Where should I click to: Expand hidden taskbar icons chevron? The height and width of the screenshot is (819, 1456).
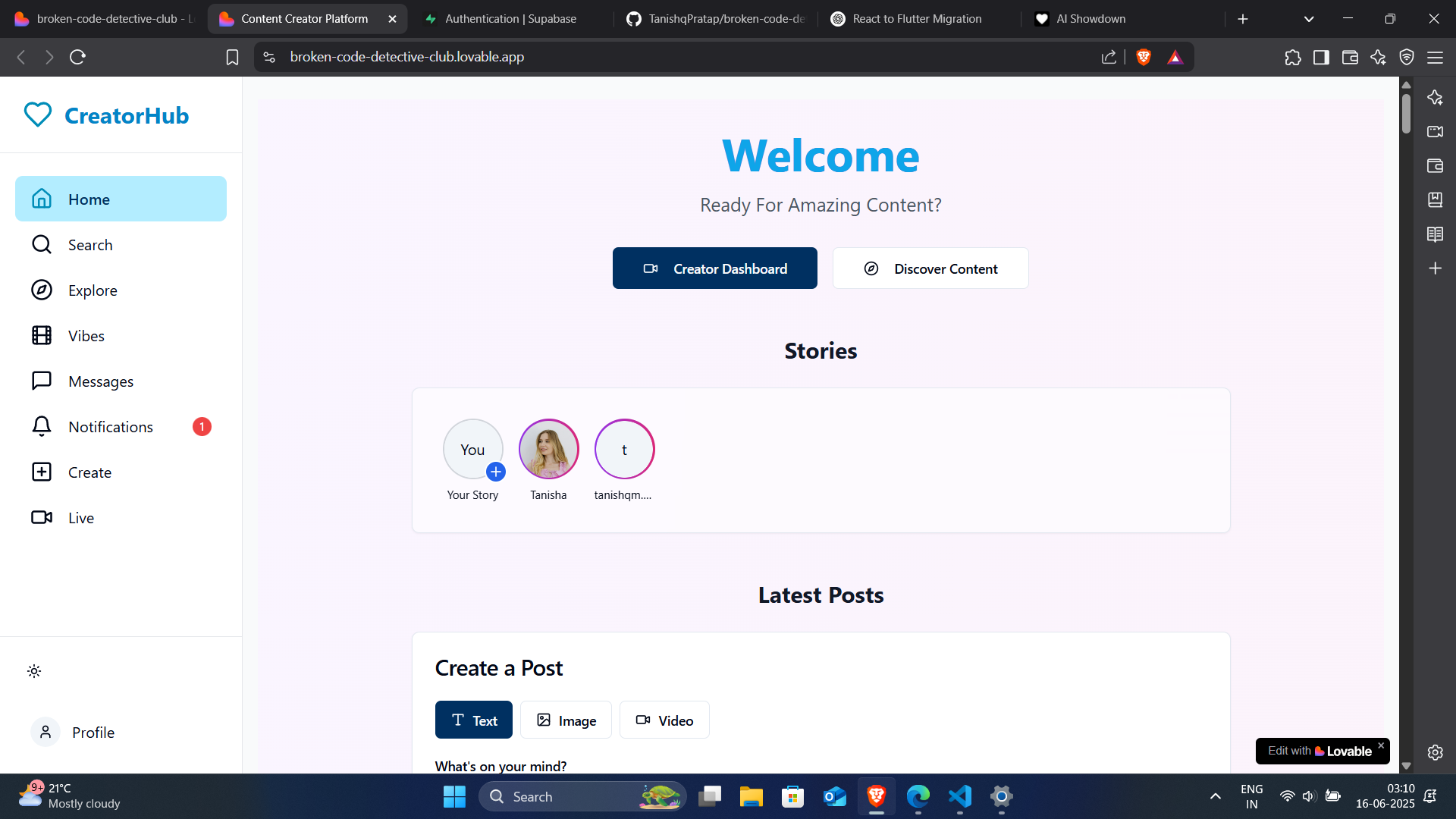1215,796
